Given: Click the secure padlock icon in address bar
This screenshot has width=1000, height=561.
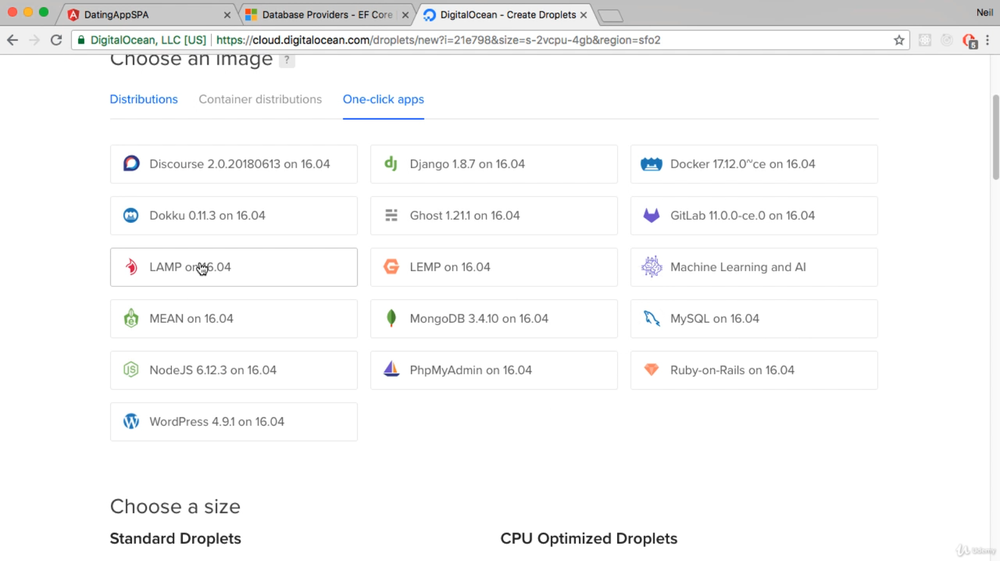Looking at the screenshot, I should point(81,40).
